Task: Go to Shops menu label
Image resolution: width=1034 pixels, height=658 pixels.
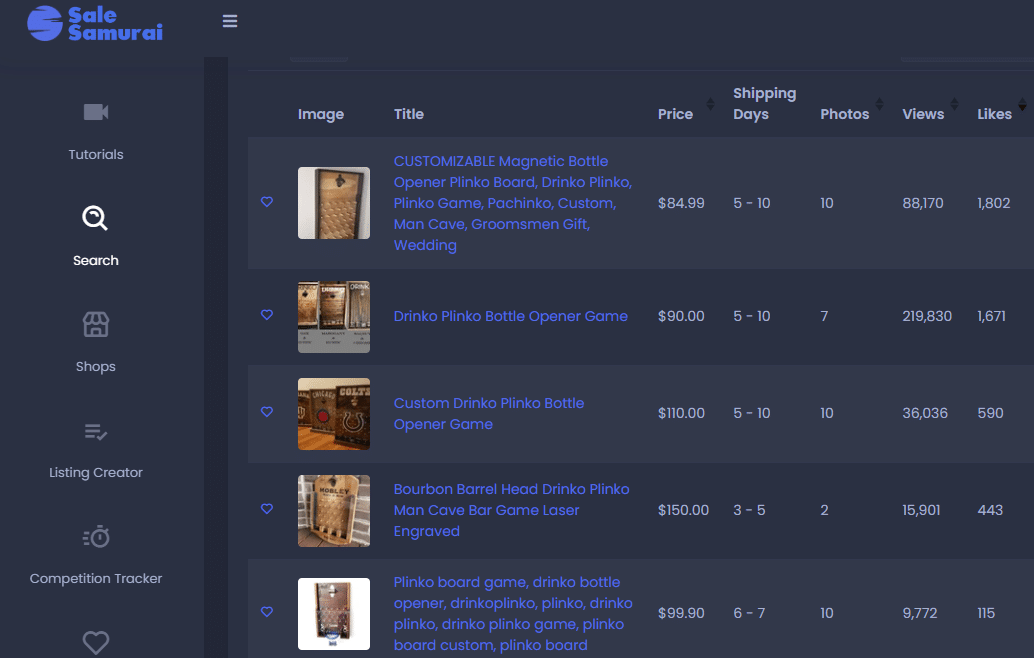Action: tap(96, 367)
